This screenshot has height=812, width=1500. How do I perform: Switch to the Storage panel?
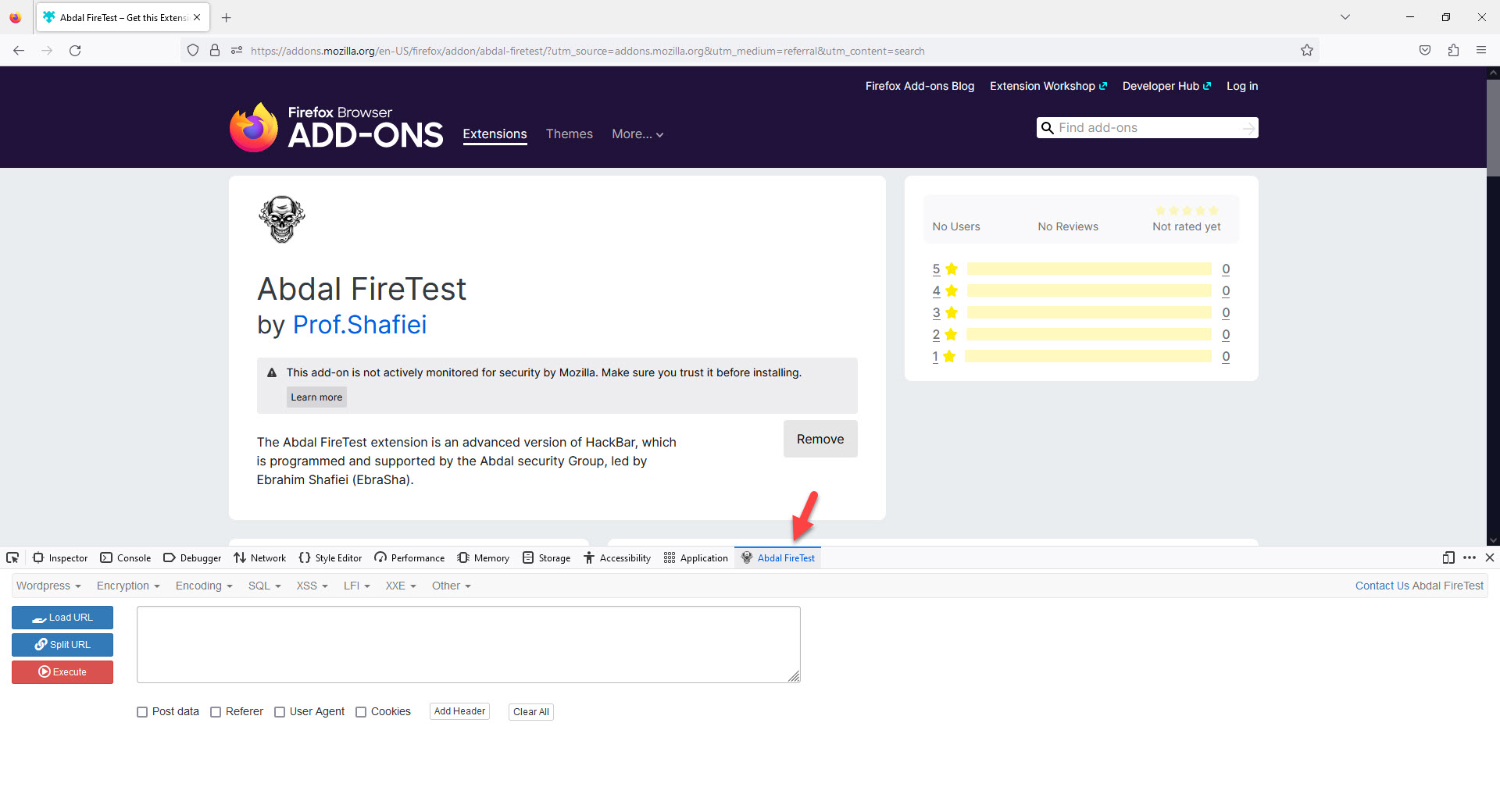tap(546, 557)
